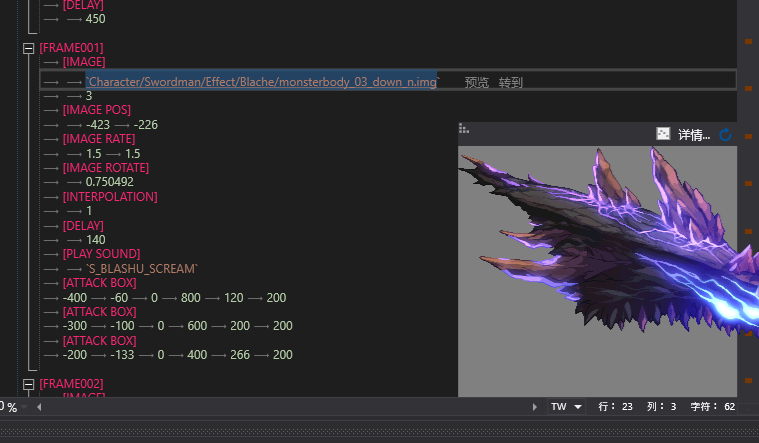Click the monsterbody_03_down_n.img file path

tap(262, 81)
